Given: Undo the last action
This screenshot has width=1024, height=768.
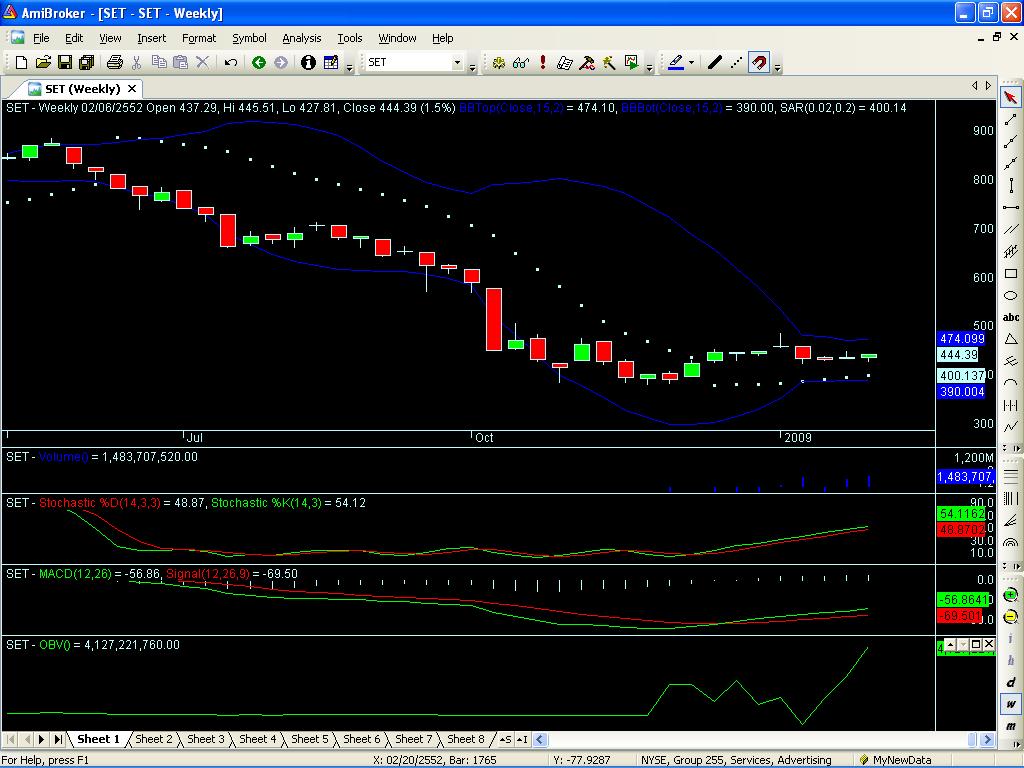Looking at the screenshot, I should (231, 63).
